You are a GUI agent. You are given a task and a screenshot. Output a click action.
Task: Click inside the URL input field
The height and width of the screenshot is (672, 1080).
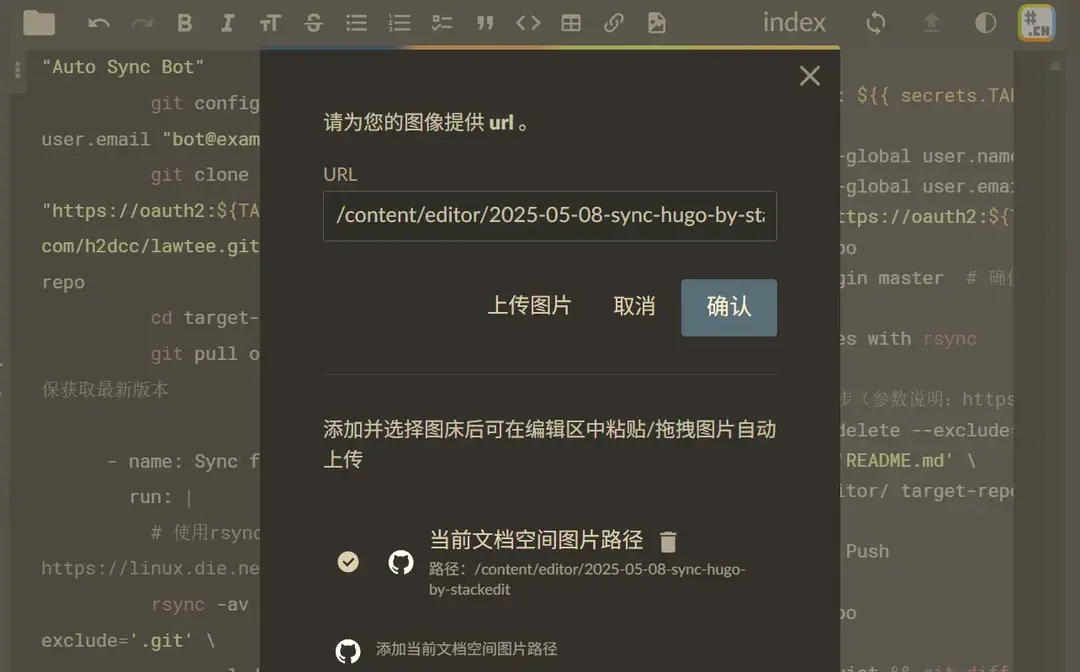click(x=550, y=216)
